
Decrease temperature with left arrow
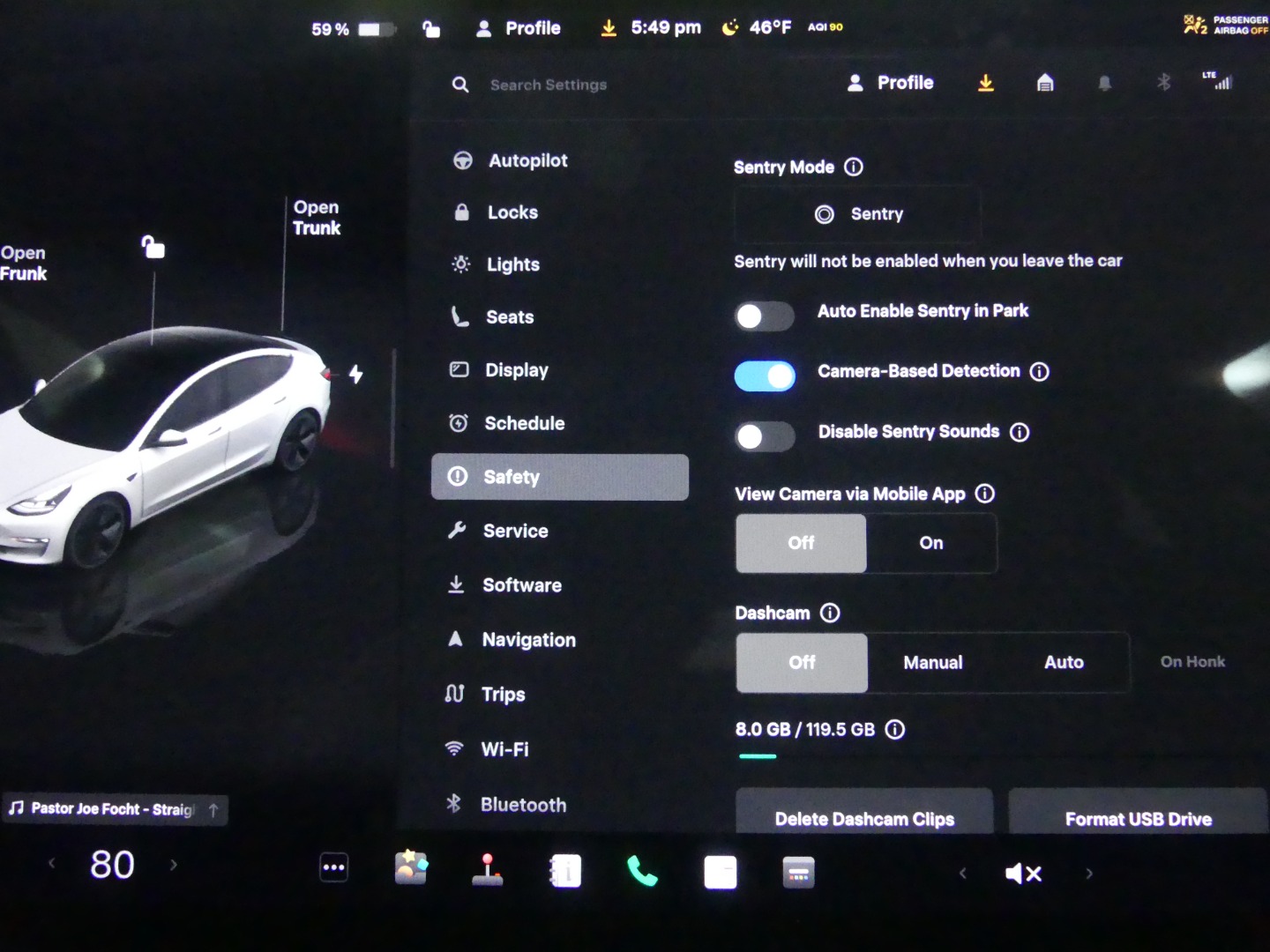click(x=51, y=864)
